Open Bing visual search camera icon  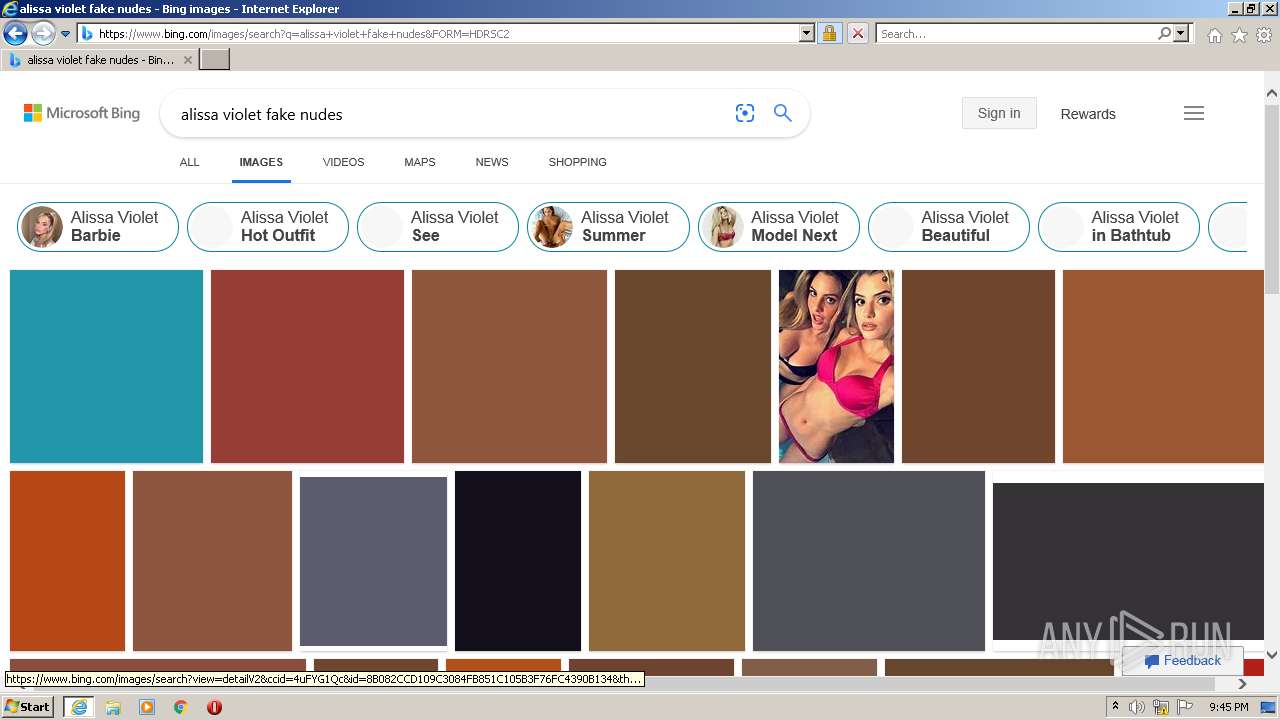[x=745, y=113]
